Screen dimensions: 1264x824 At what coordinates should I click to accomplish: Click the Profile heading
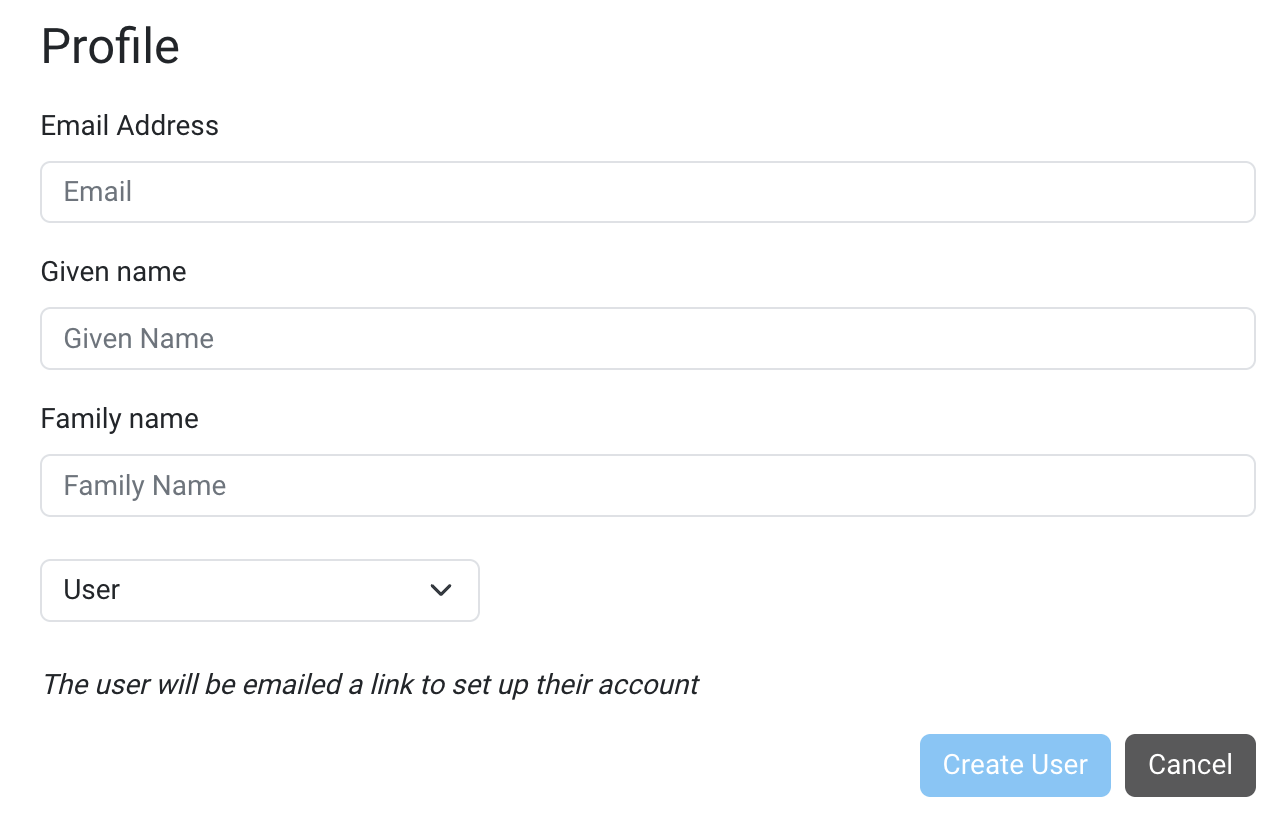tap(110, 46)
